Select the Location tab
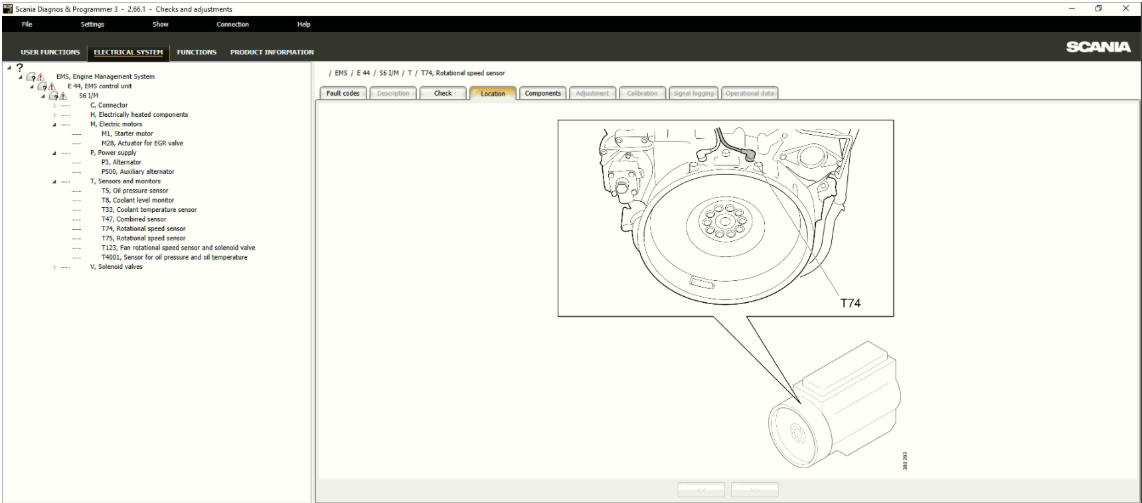1142x503 pixels. point(493,93)
